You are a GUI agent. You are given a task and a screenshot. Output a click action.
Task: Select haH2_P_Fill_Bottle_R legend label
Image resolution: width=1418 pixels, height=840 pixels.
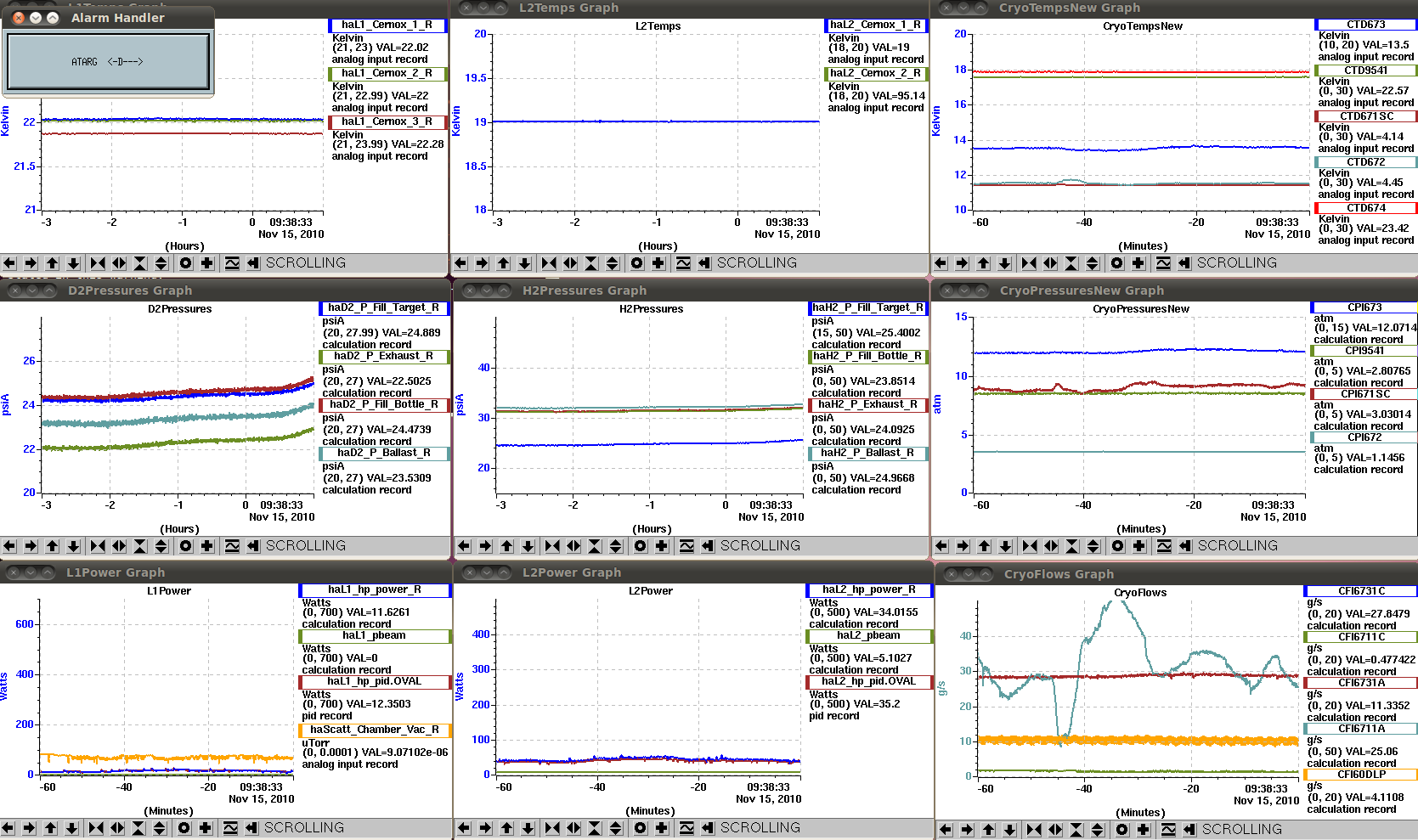pyautogui.click(x=868, y=357)
